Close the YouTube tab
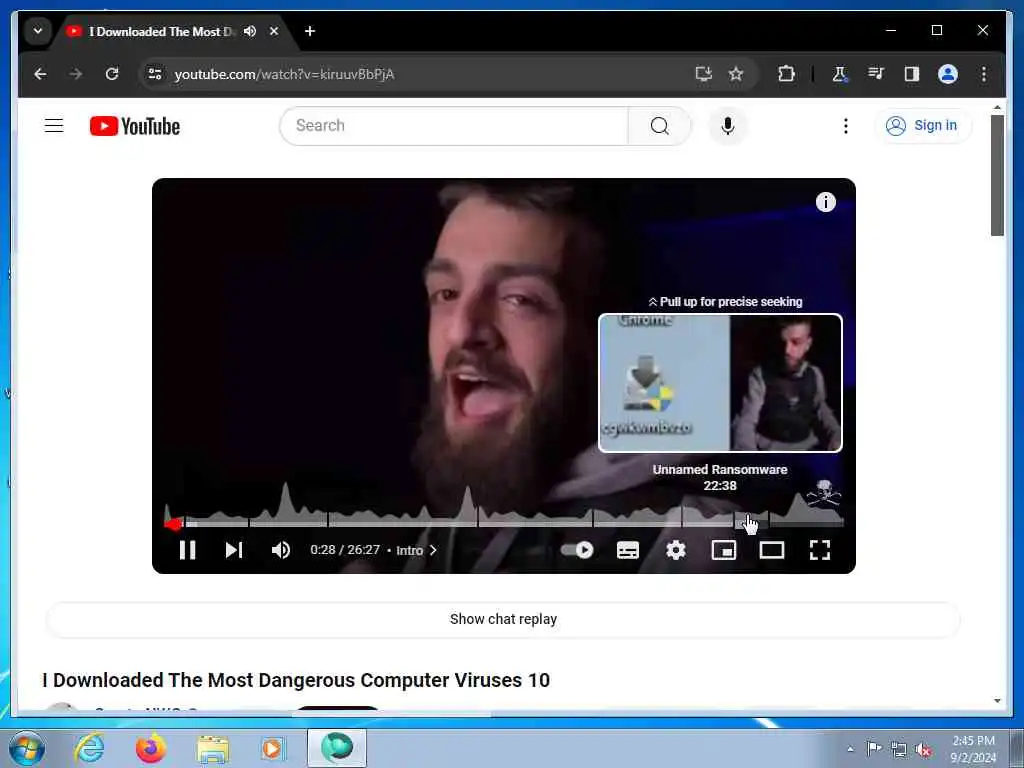This screenshot has height=768, width=1024. [274, 31]
